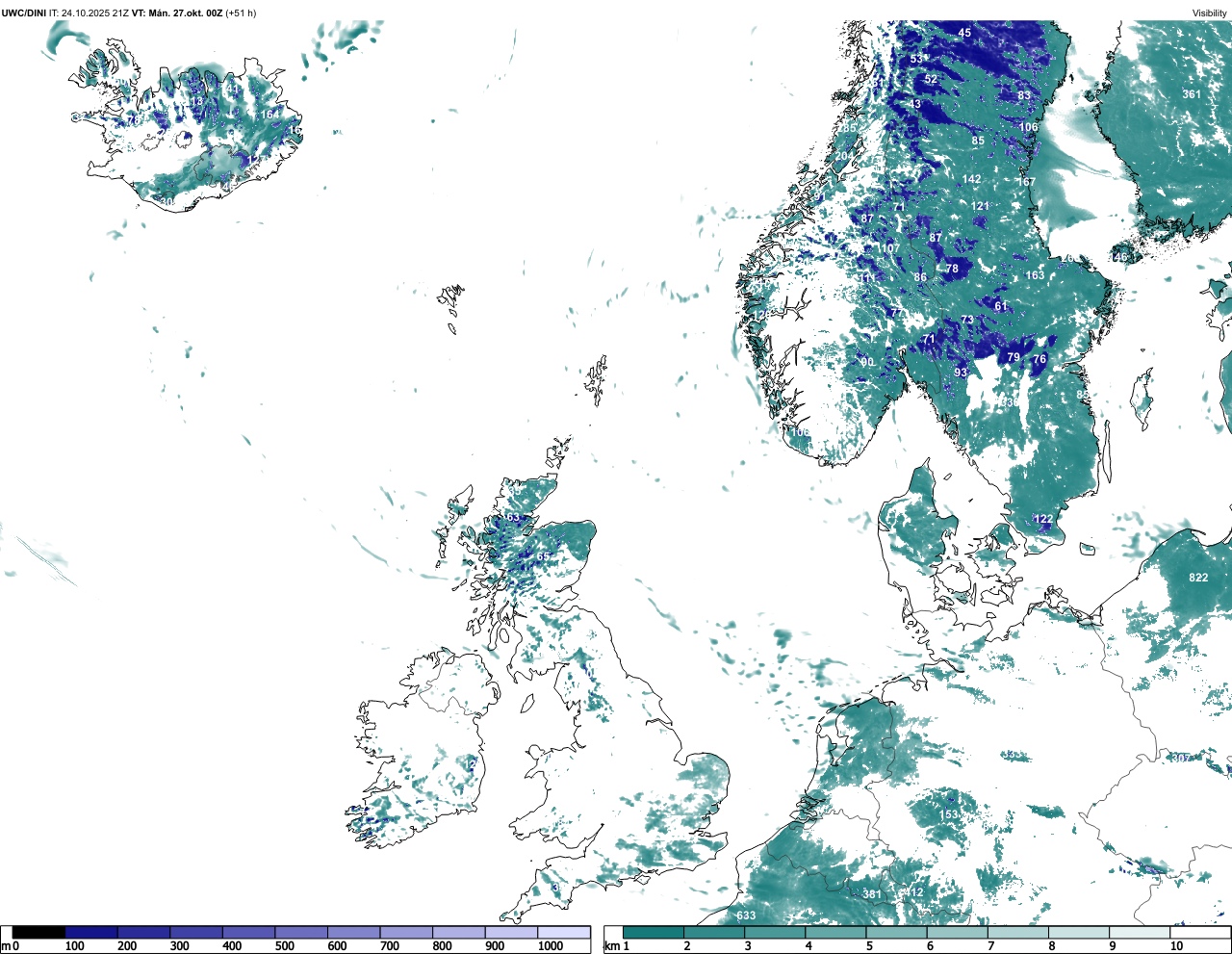The image size is (1232, 954).
Task: Click the 400–500 m legend swatch
Action: click(x=248, y=932)
